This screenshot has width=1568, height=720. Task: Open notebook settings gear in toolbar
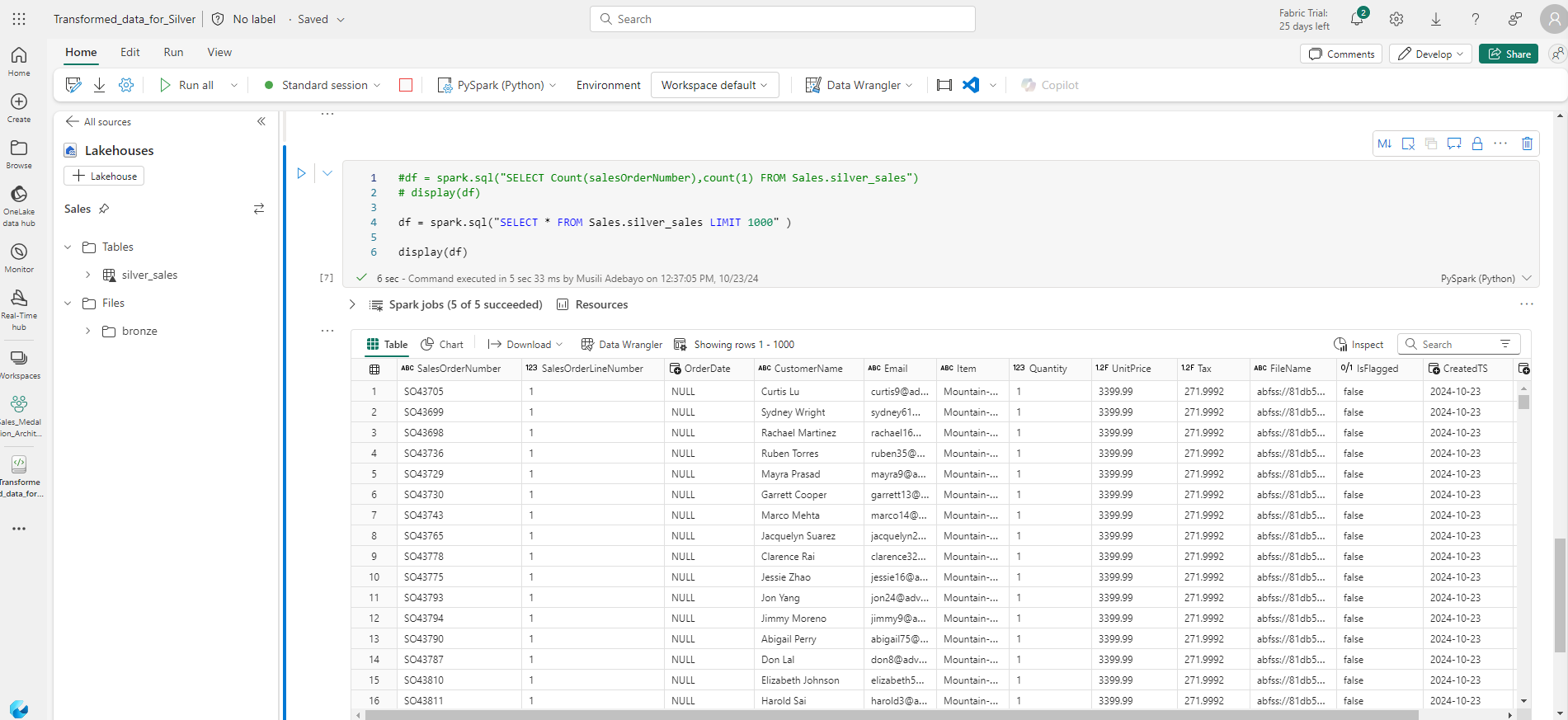click(125, 84)
